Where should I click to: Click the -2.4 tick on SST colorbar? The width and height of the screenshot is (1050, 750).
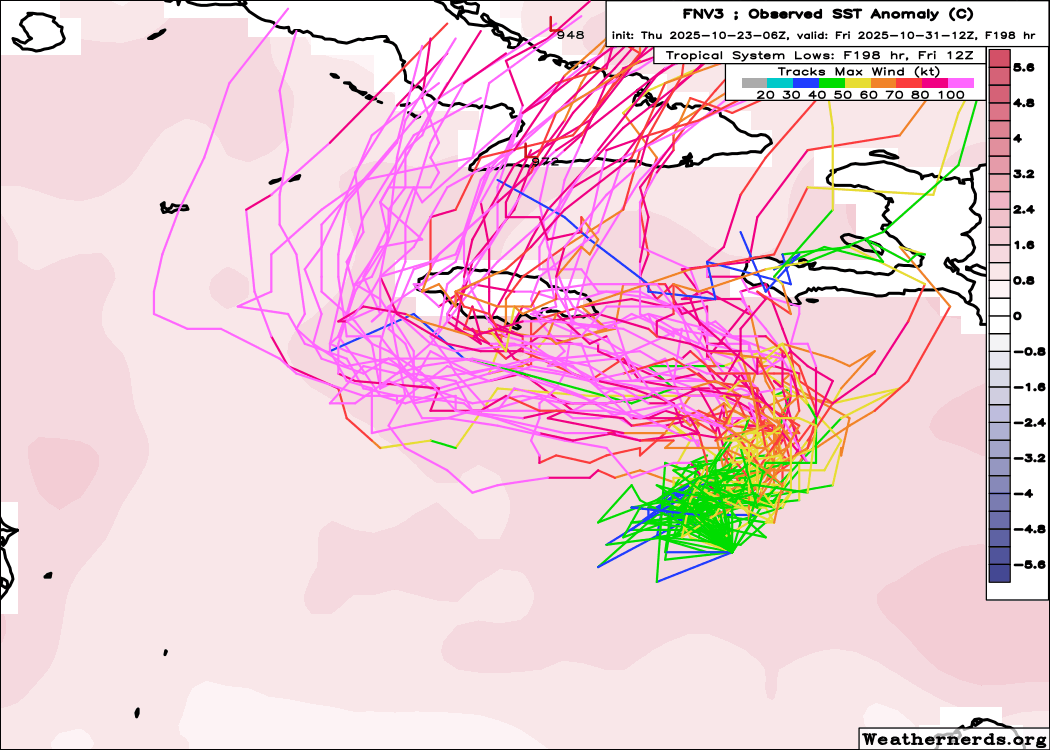click(1020, 422)
